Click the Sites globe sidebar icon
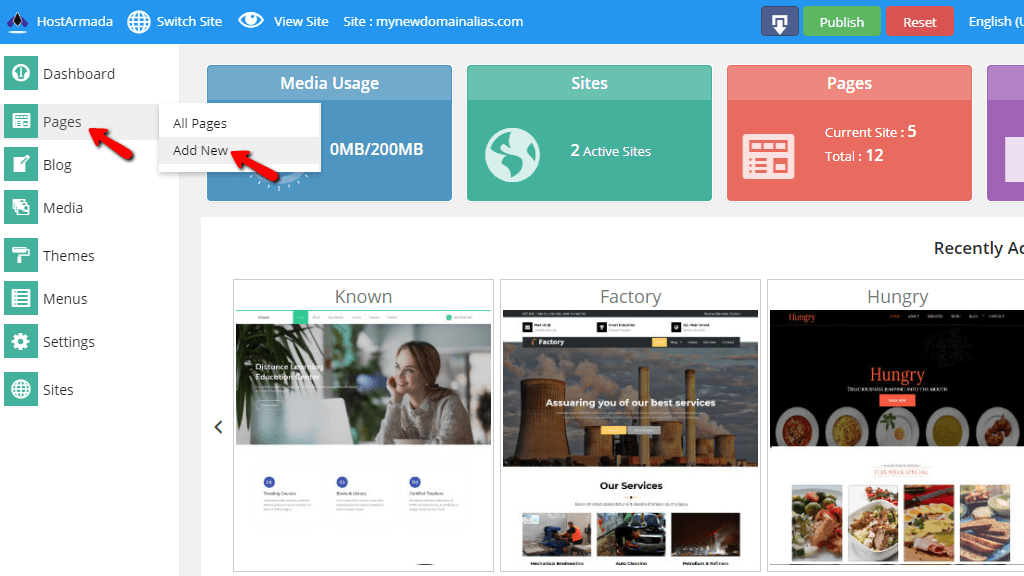The height and width of the screenshot is (576, 1024). click(x=21, y=389)
